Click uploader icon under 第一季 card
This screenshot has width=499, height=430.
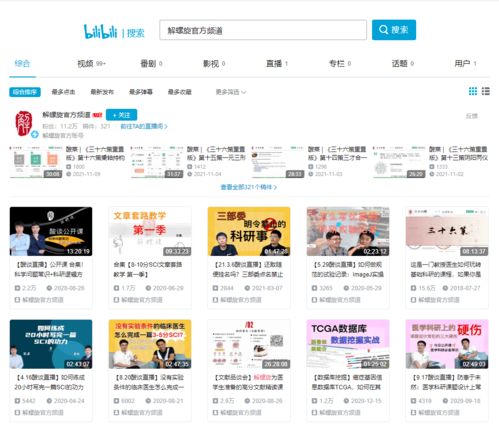[116, 300]
